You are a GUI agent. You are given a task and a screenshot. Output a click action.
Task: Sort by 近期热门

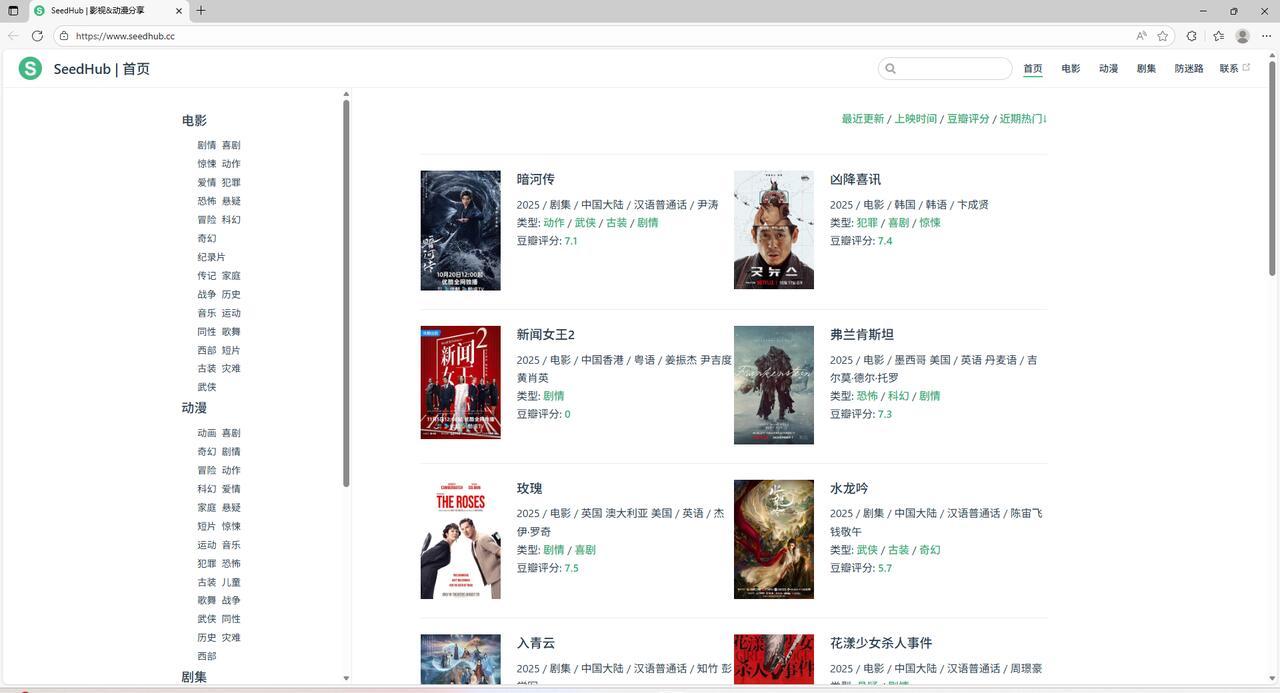point(1021,119)
